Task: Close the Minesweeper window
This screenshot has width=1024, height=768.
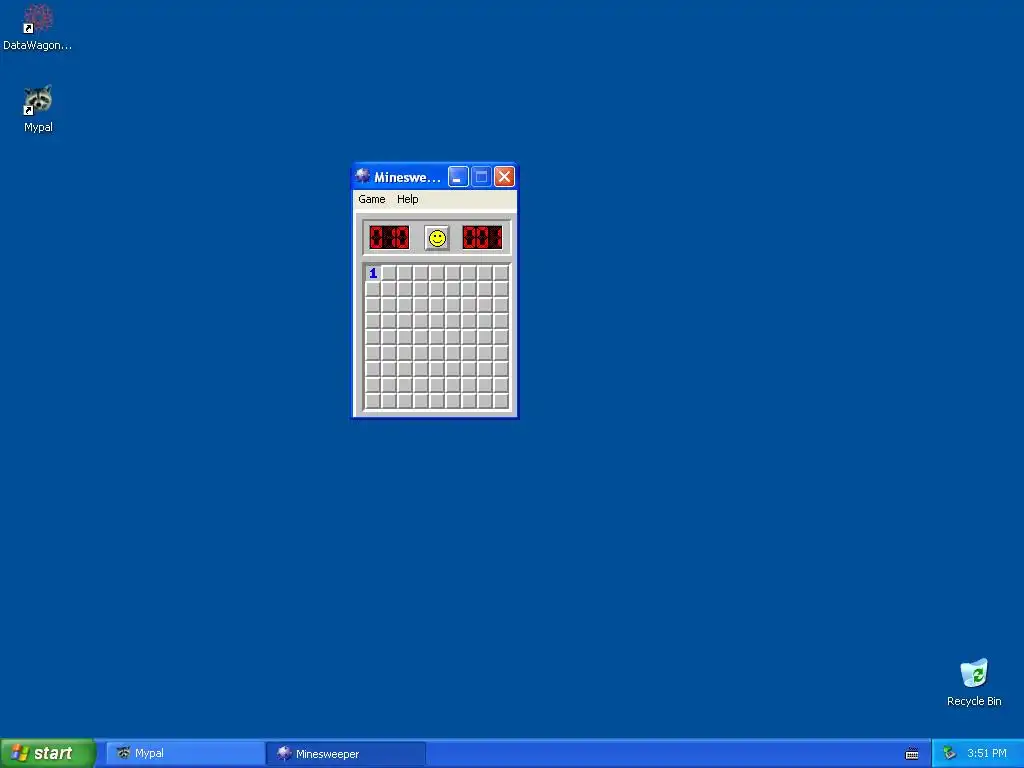Action: (x=504, y=176)
